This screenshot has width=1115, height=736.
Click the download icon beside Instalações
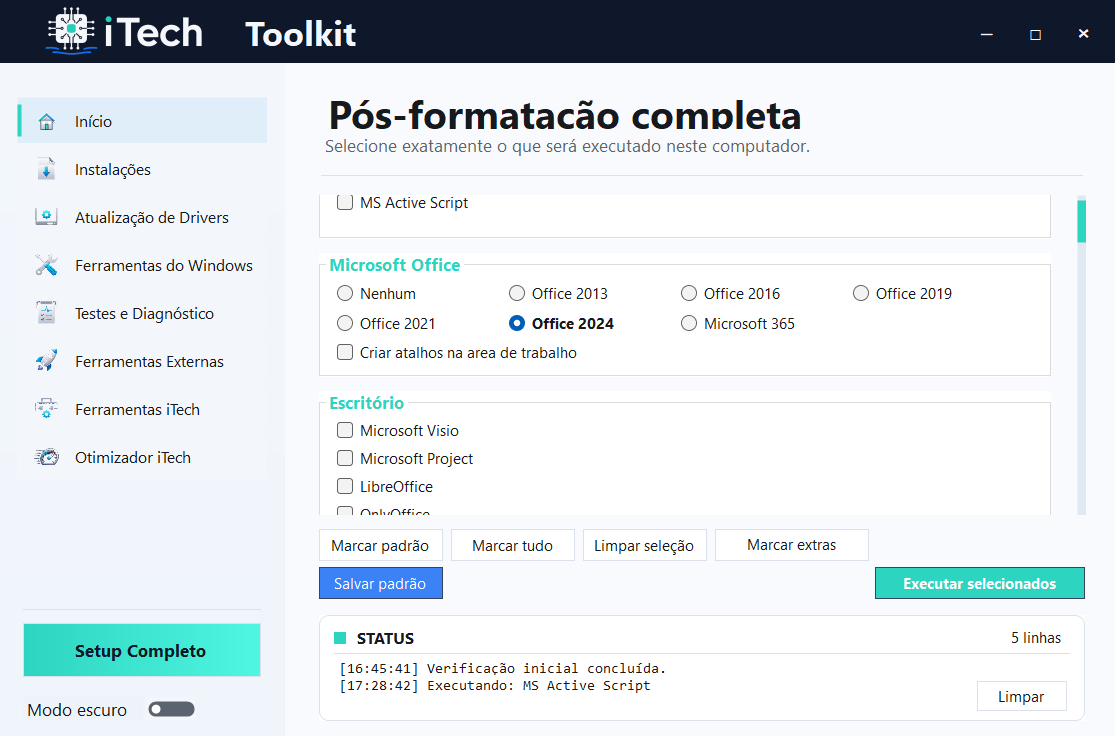click(x=46, y=169)
